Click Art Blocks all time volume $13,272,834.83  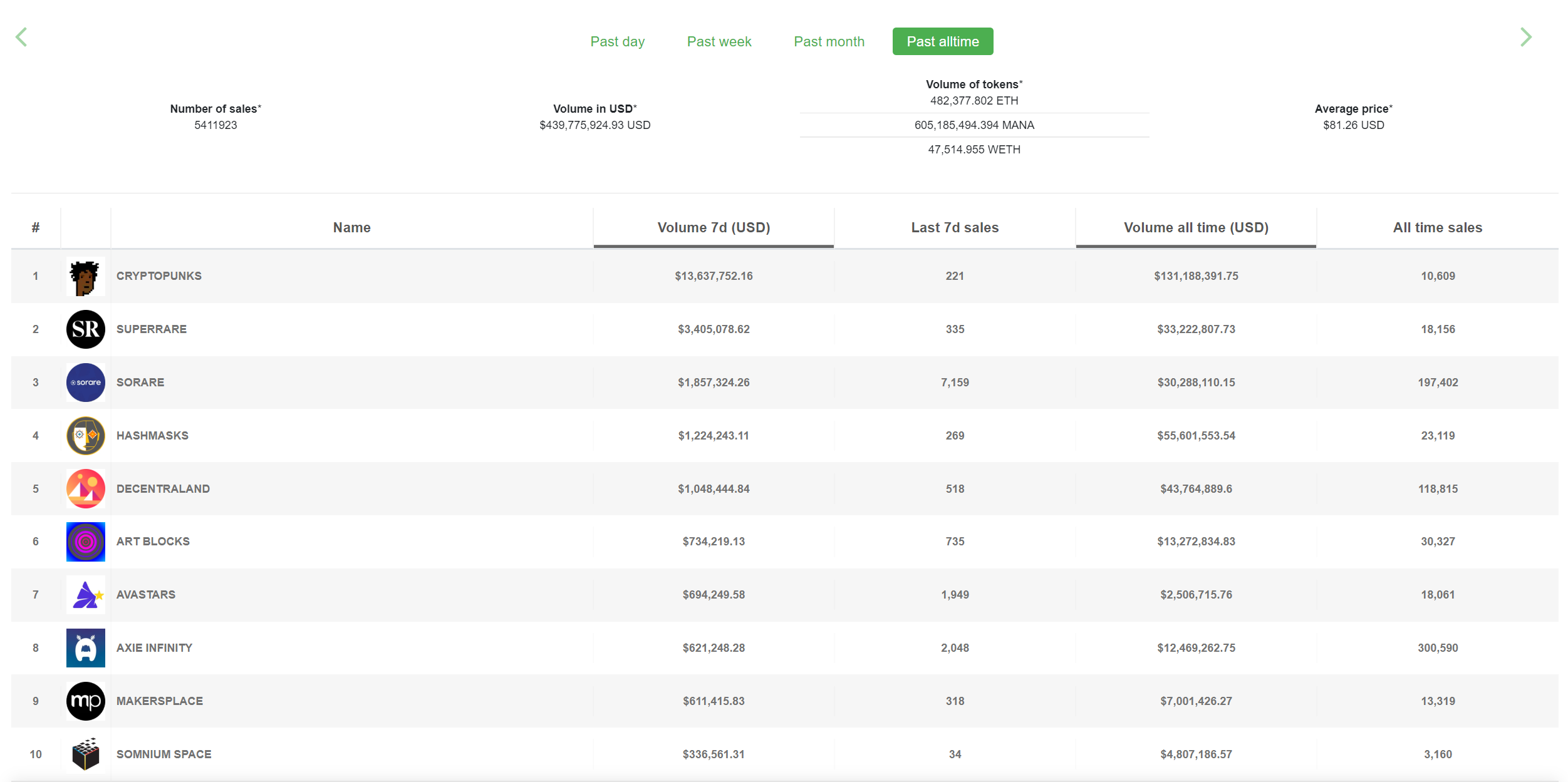click(1196, 542)
